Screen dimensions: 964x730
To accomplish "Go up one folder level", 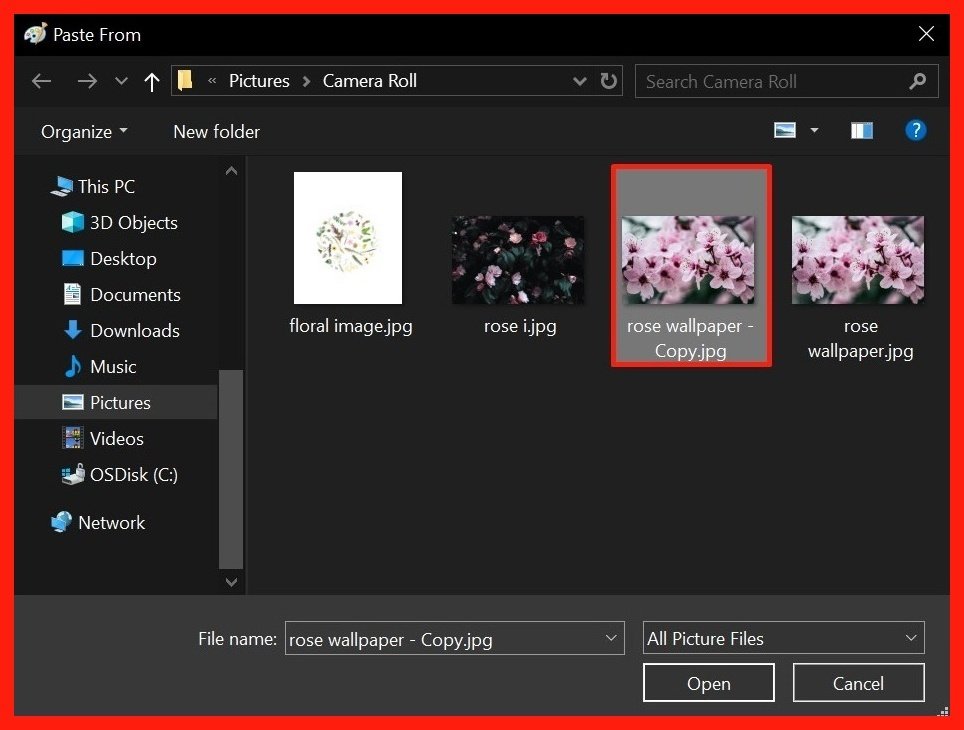I will [x=151, y=81].
